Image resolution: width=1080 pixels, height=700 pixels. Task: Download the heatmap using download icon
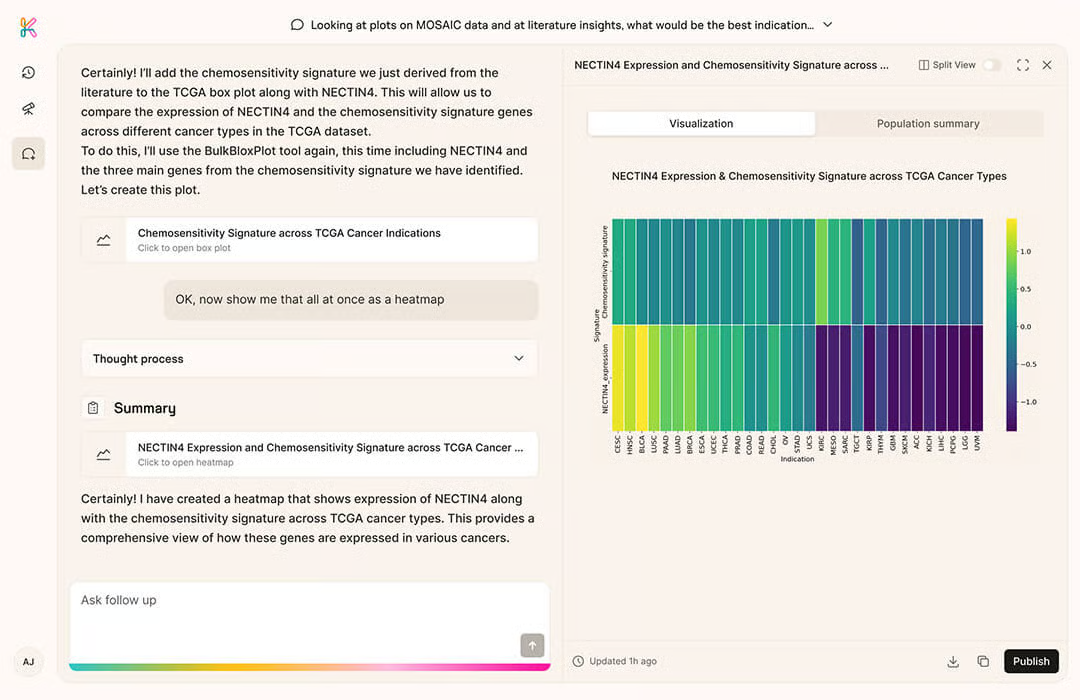953,661
